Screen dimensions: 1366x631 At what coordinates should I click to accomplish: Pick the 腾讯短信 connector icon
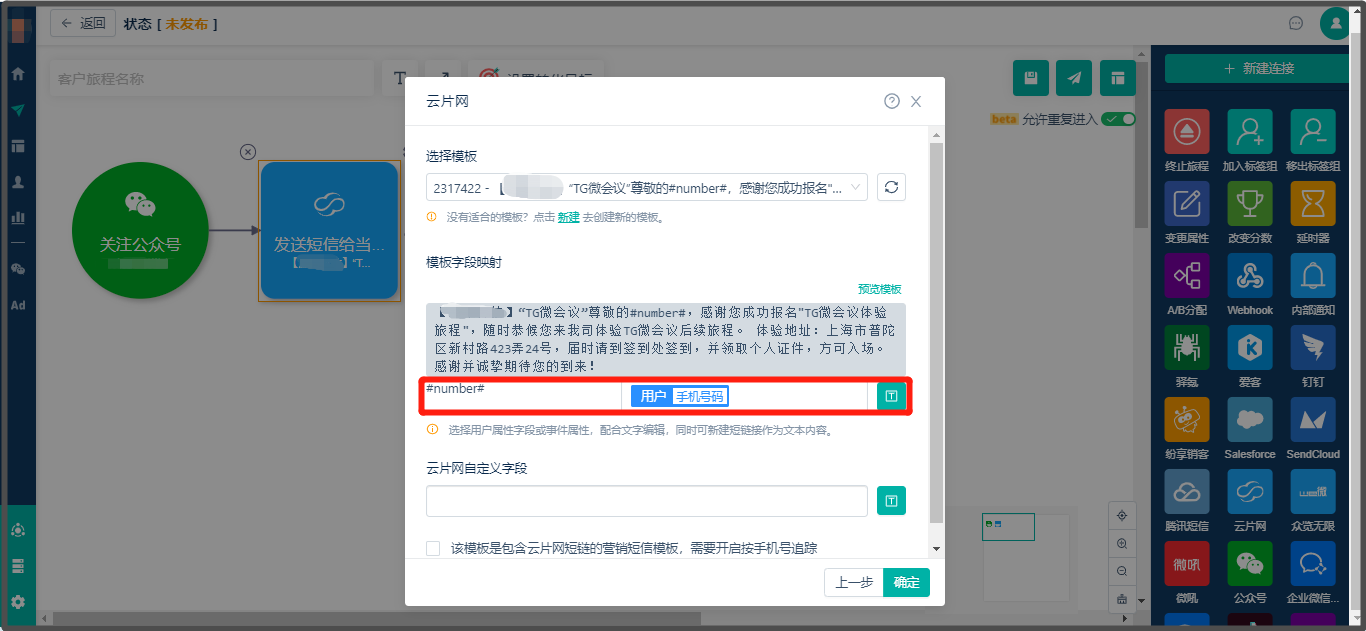click(1187, 491)
